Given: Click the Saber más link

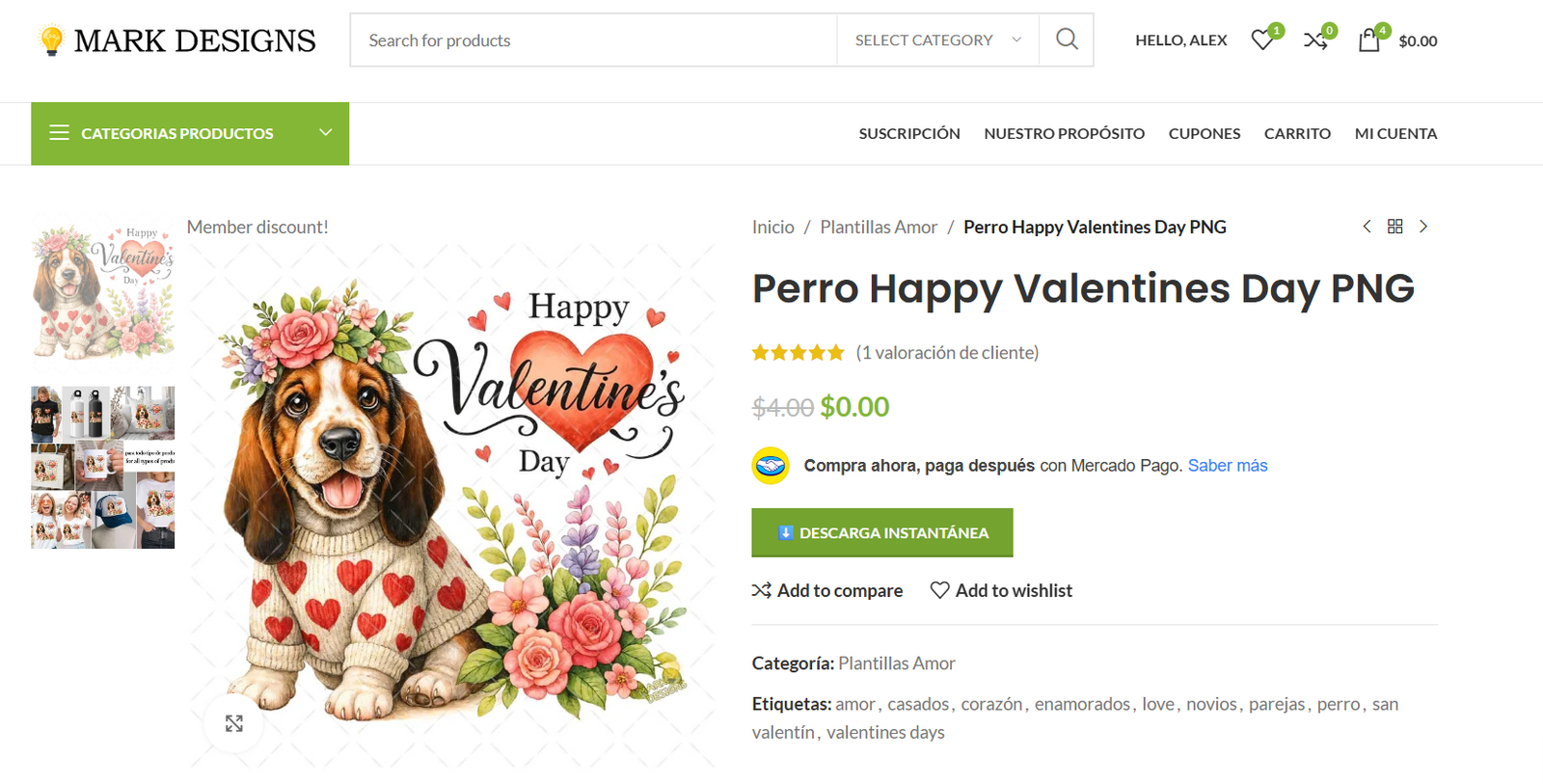Looking at the screenshot, I should pyautogui.click(x=1228, y=466).
